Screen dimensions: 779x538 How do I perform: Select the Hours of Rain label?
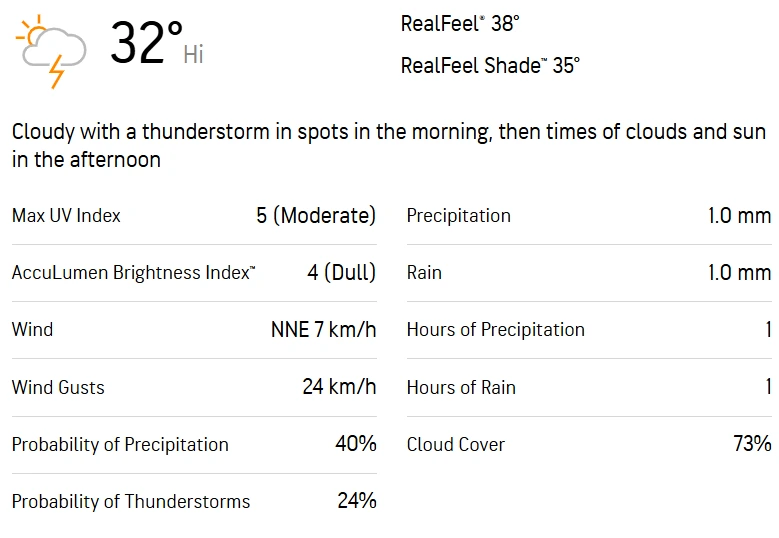(461, 387)
